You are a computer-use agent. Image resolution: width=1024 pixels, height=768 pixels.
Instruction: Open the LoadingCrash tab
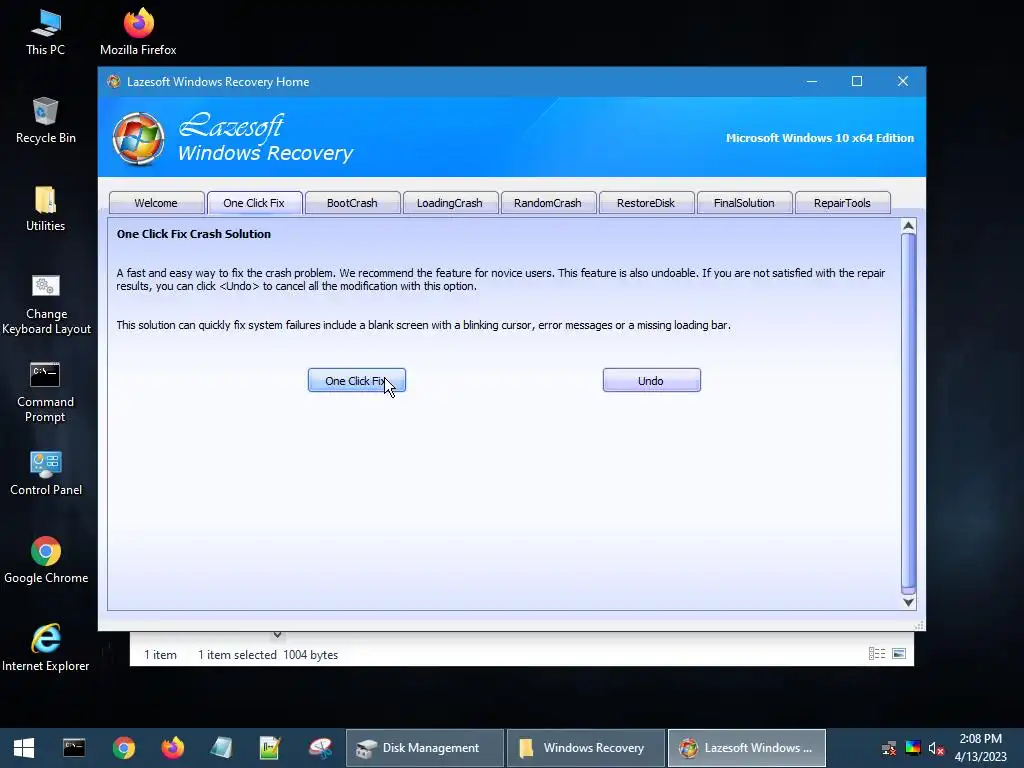pos(450,203)
